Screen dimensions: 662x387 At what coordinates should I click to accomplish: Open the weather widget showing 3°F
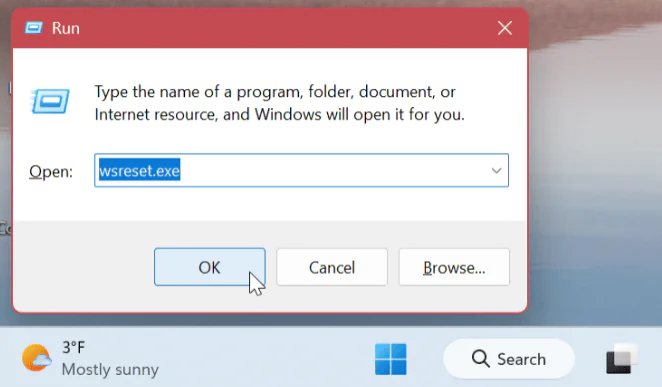click(x=91, y=358)
